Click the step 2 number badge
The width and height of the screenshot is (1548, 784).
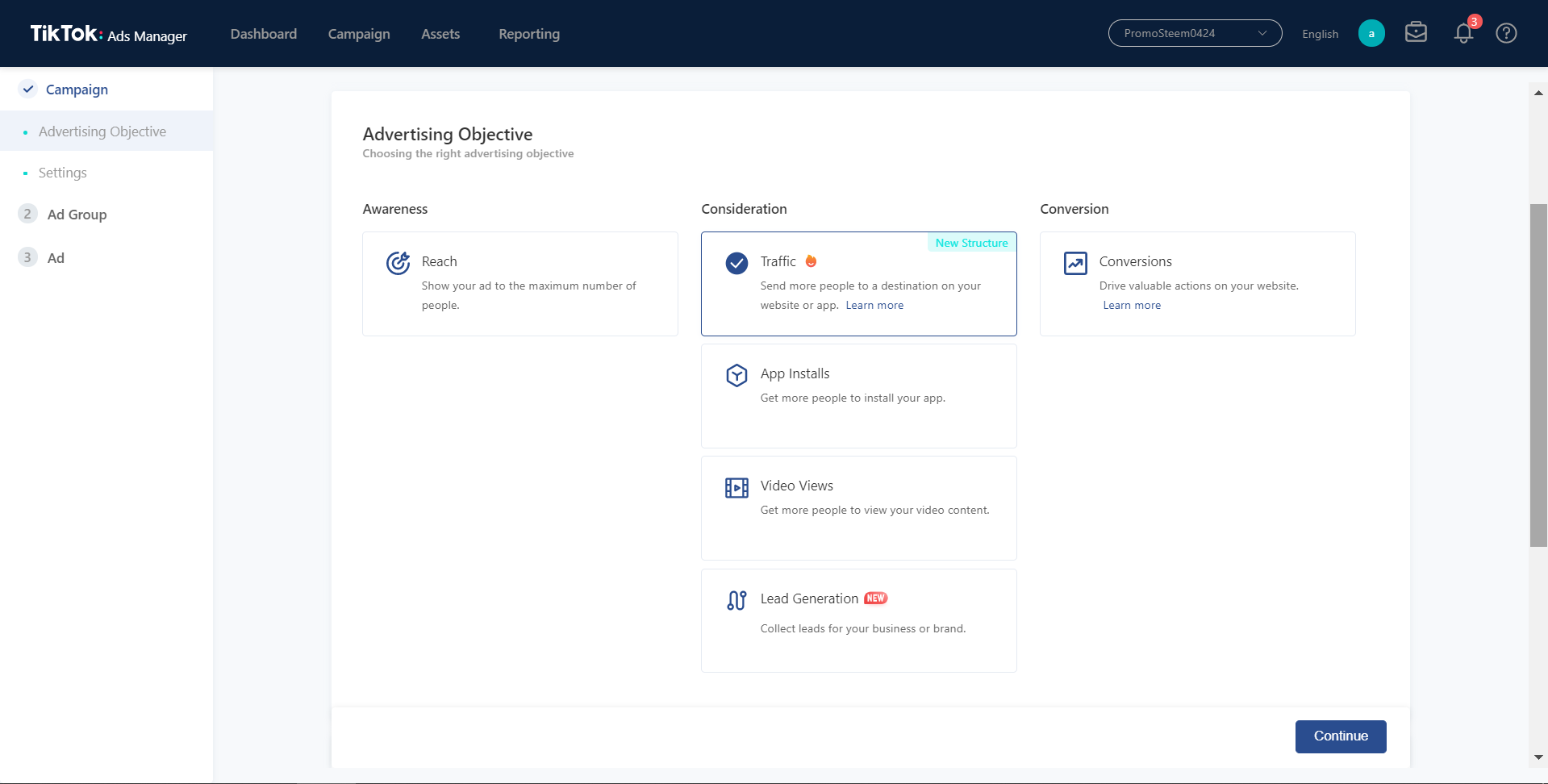pos(27,214)
